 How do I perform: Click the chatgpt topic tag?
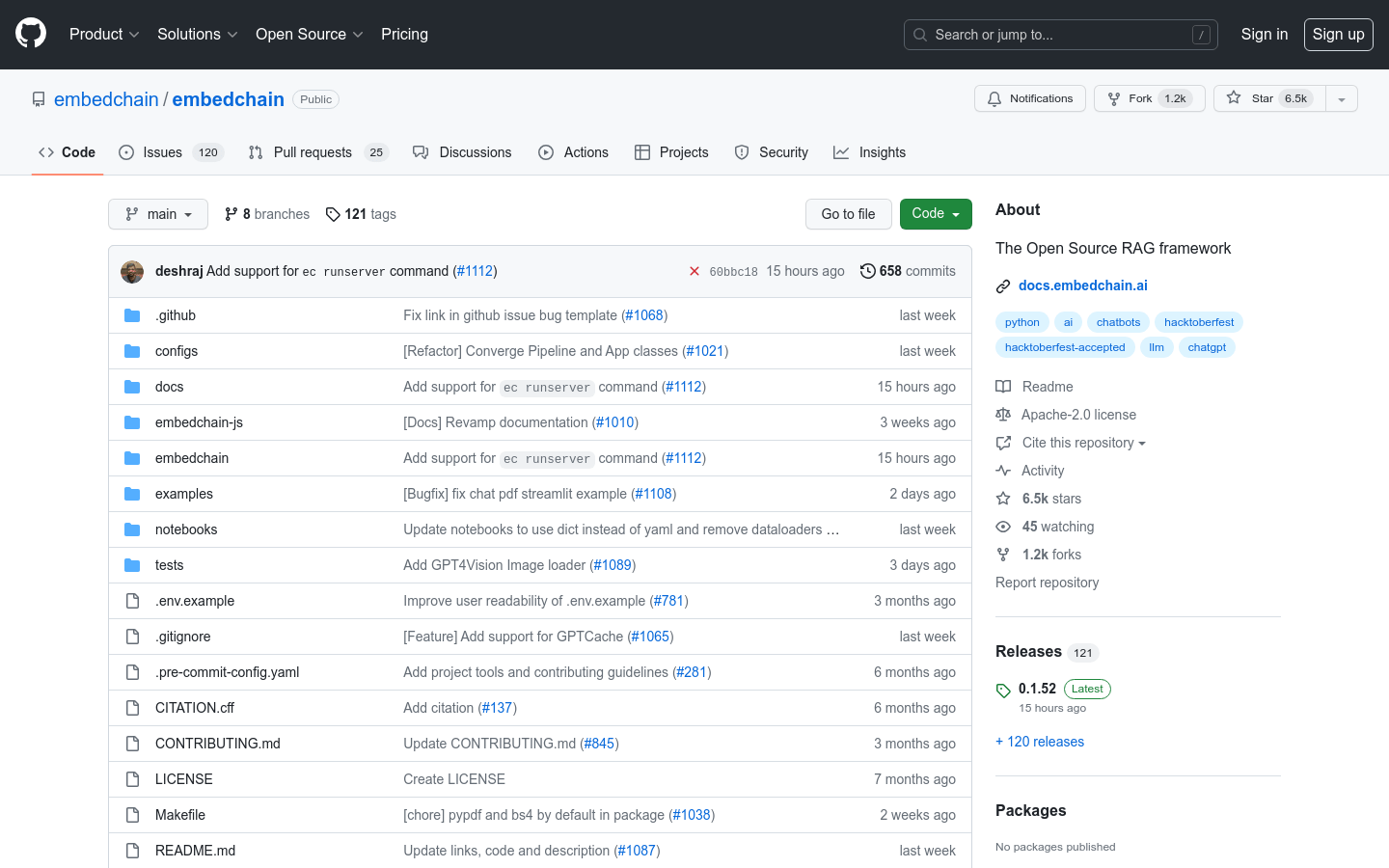pyautogui.click(x=1207, y=347)
